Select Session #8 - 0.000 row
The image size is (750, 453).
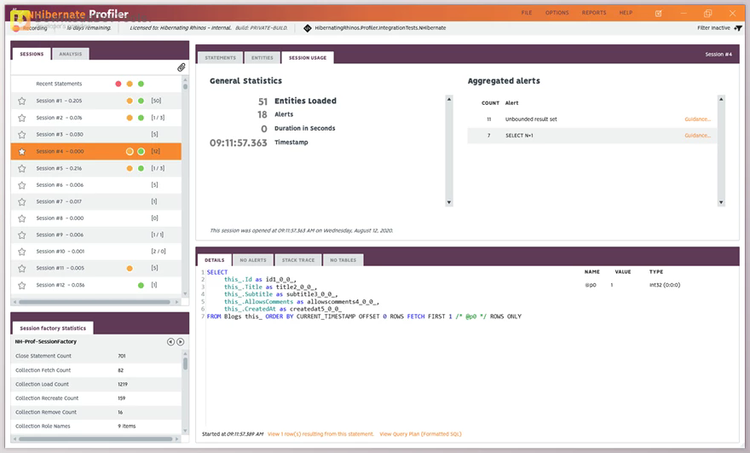pyautogui.click(x=96, y=219)
